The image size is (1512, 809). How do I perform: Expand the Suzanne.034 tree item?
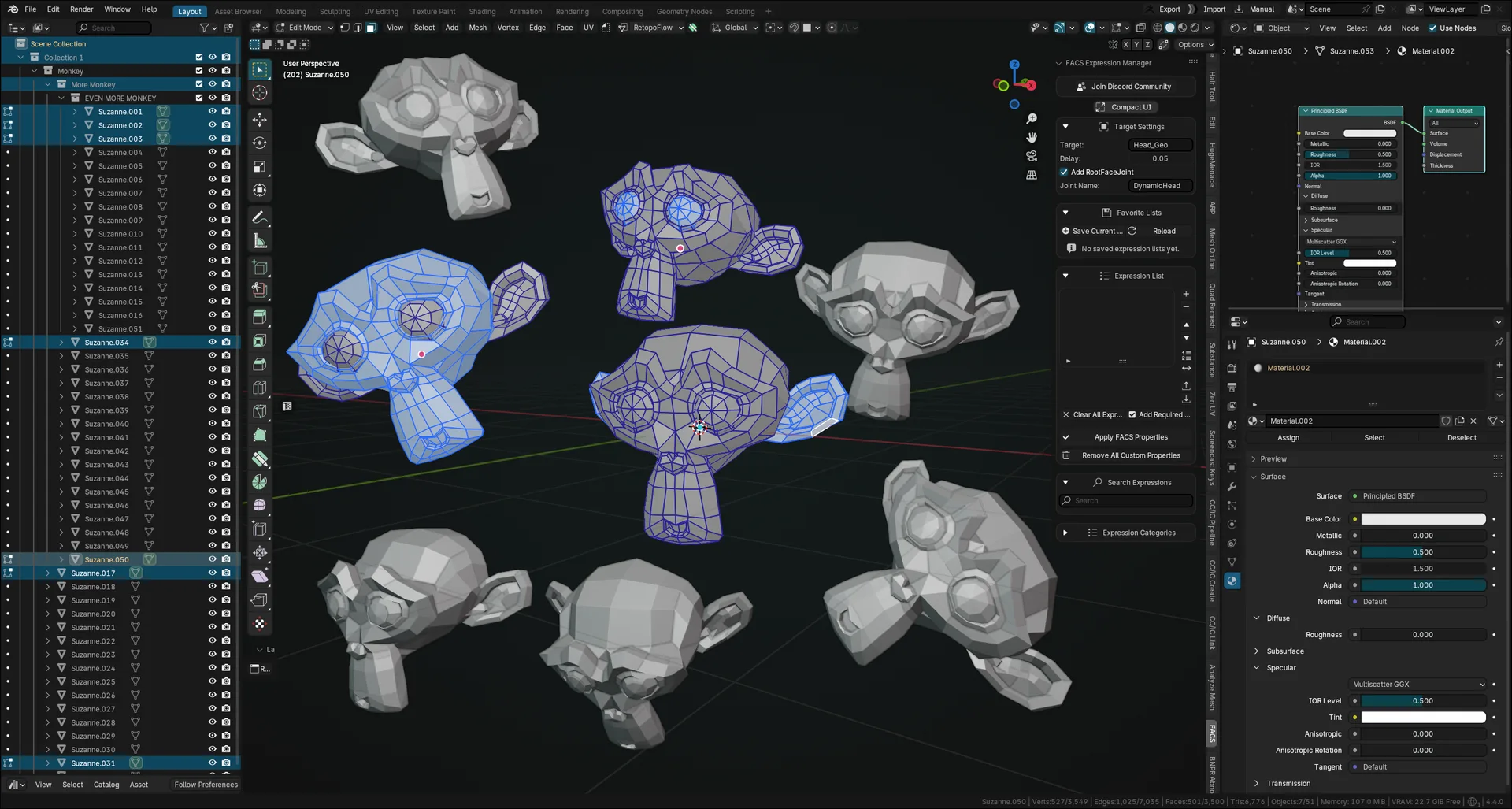tap(61, 342)
